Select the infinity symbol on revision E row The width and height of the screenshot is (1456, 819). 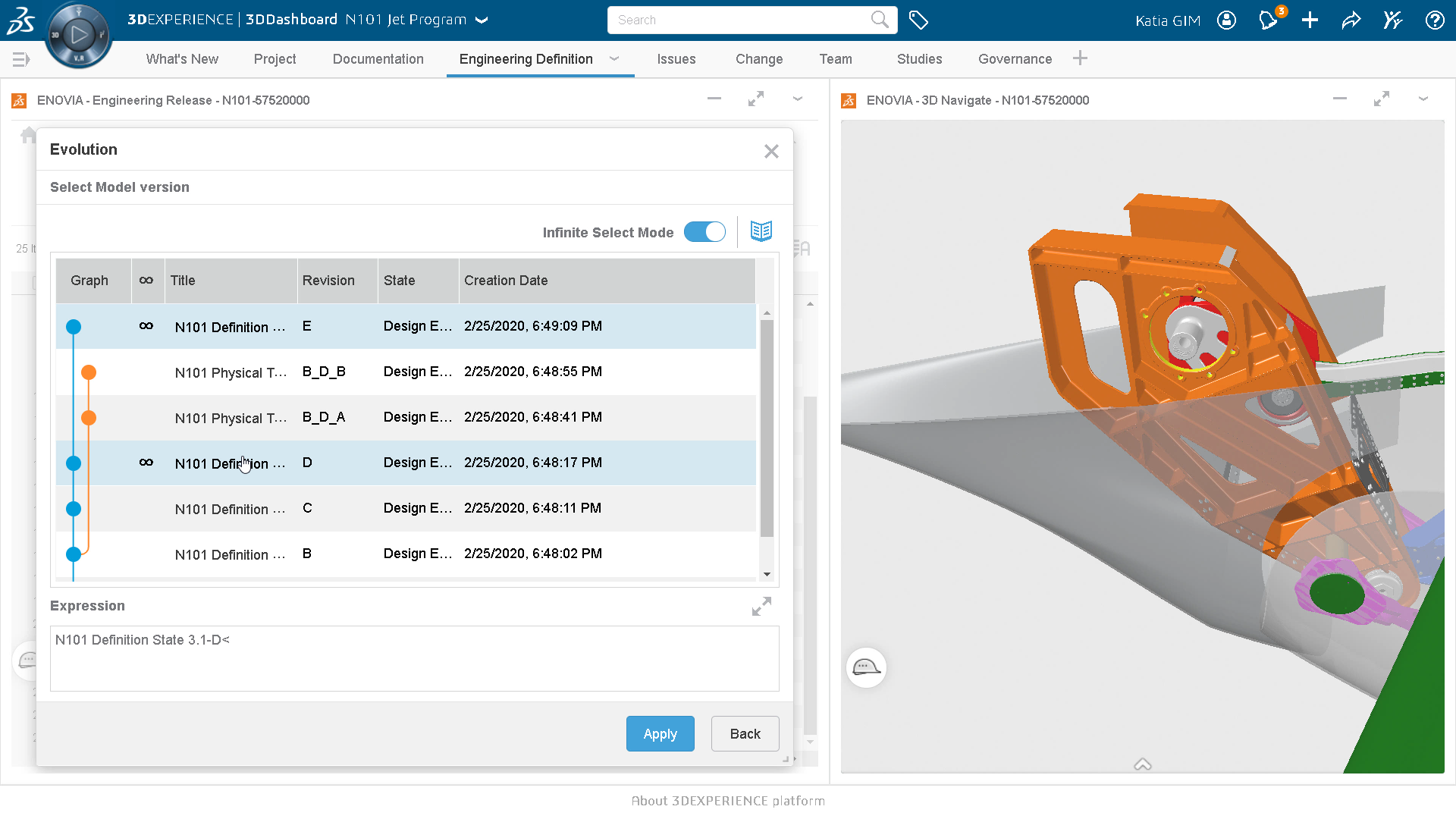tap(147, 326)
